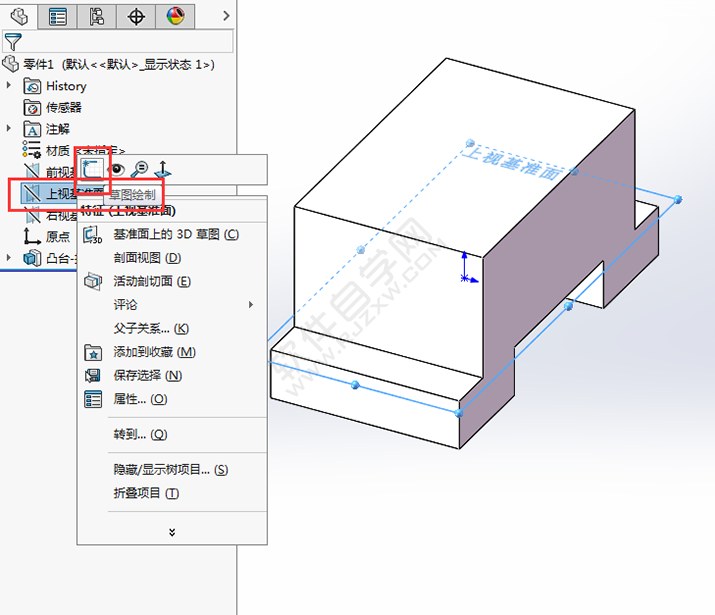Image resolution: width=715 pixels, height=615 pixels.
Task: Click the add to favorites star icon
Action: [x=93, y=352]
